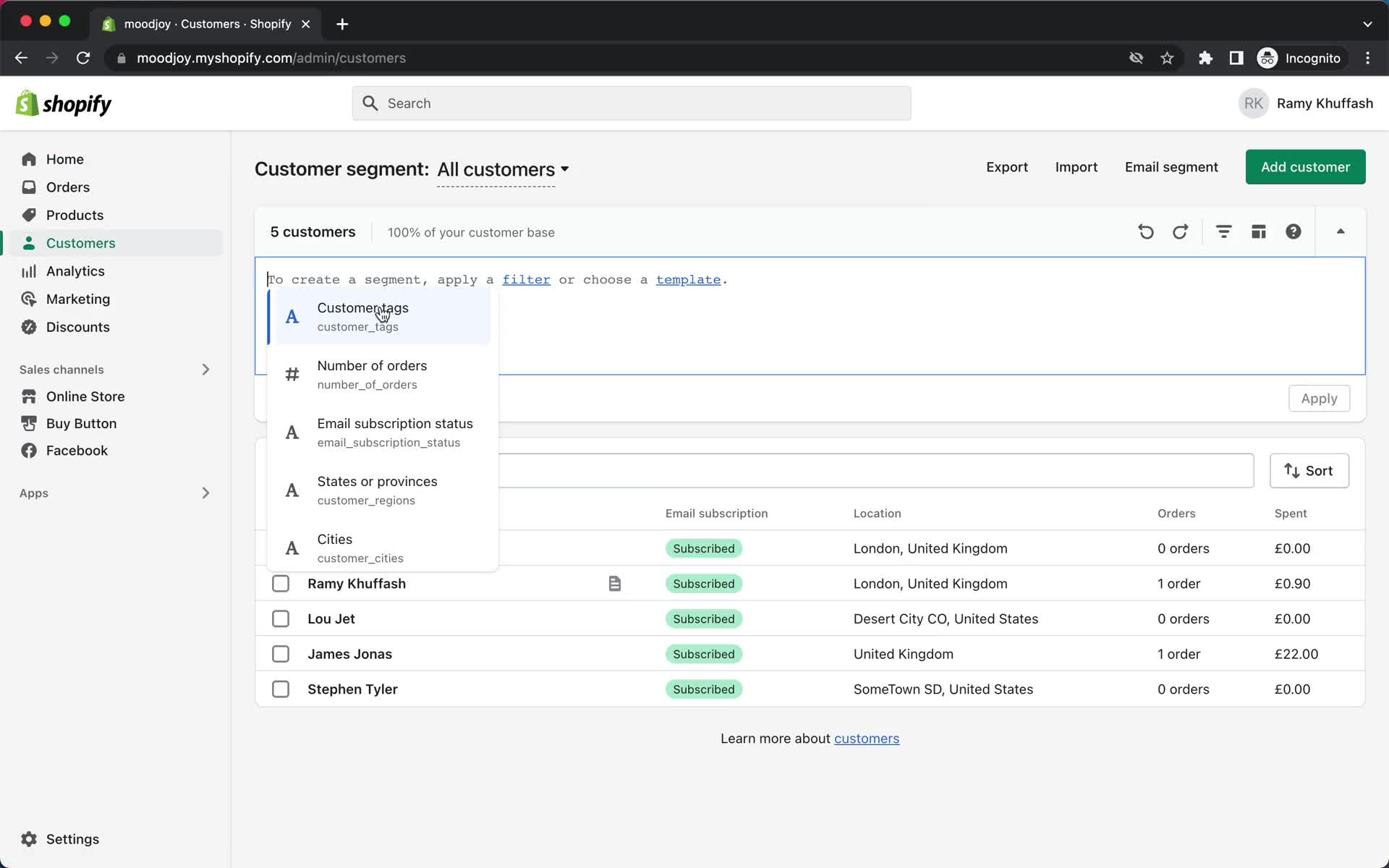Open Orders in the sidebar
This screenshot has height=868, width=1389.
(67, 187)
